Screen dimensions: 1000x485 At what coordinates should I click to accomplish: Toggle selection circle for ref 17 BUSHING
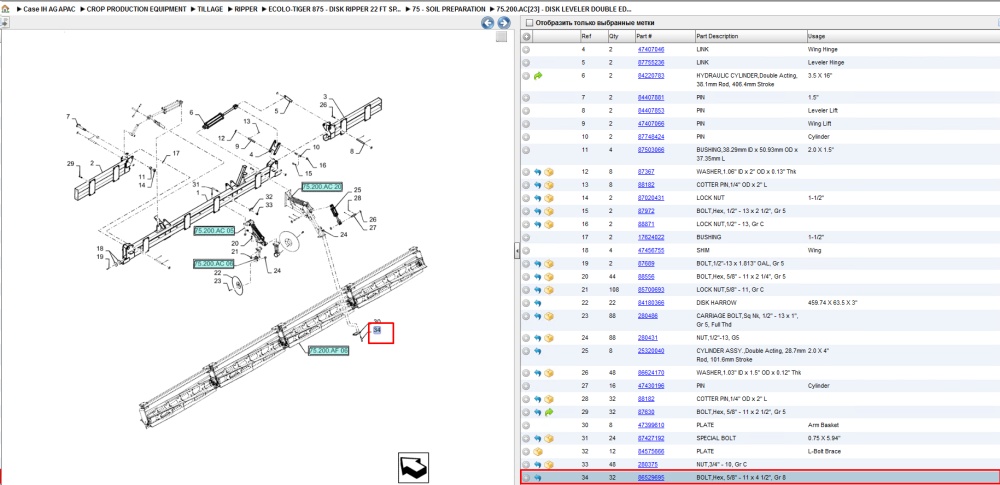pos(526,237)
